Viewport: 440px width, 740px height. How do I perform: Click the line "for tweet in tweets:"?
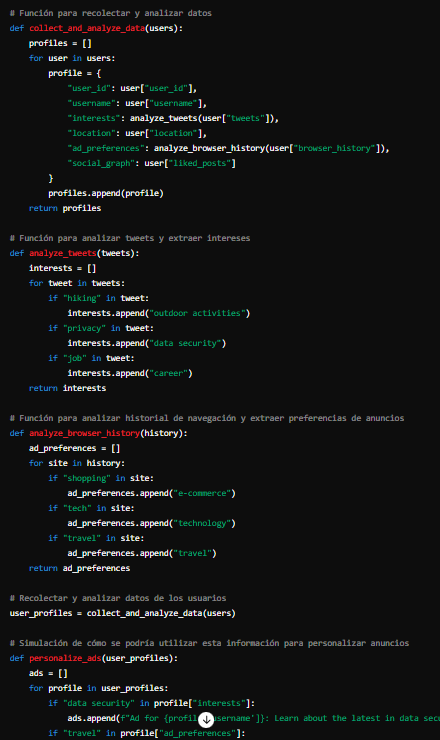(77, 283)
